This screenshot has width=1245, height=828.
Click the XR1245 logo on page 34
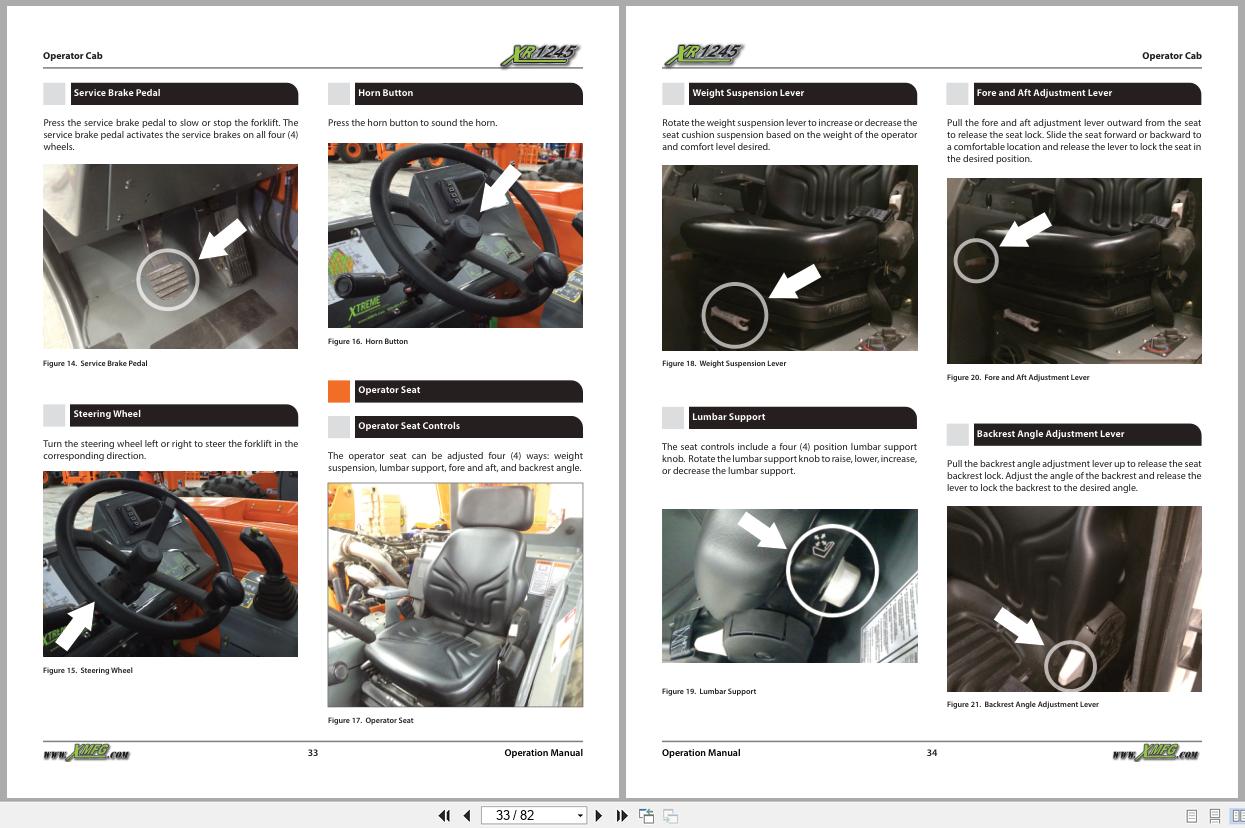click(x=703, y=55)
